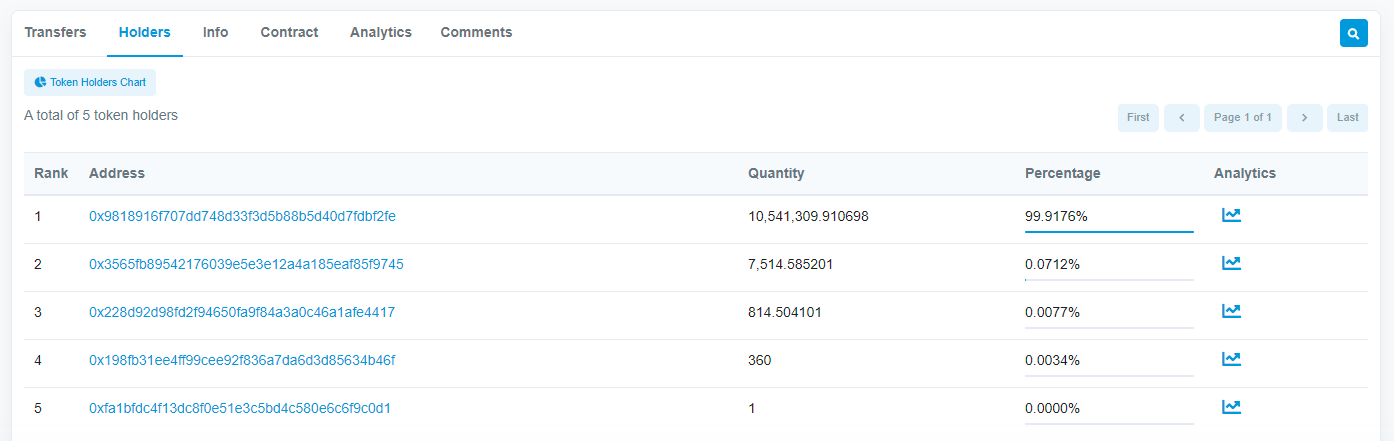Open address starting with 0x3565fb8954
This screenshot has height=441, width=1394.
click(x=246, y=264)
